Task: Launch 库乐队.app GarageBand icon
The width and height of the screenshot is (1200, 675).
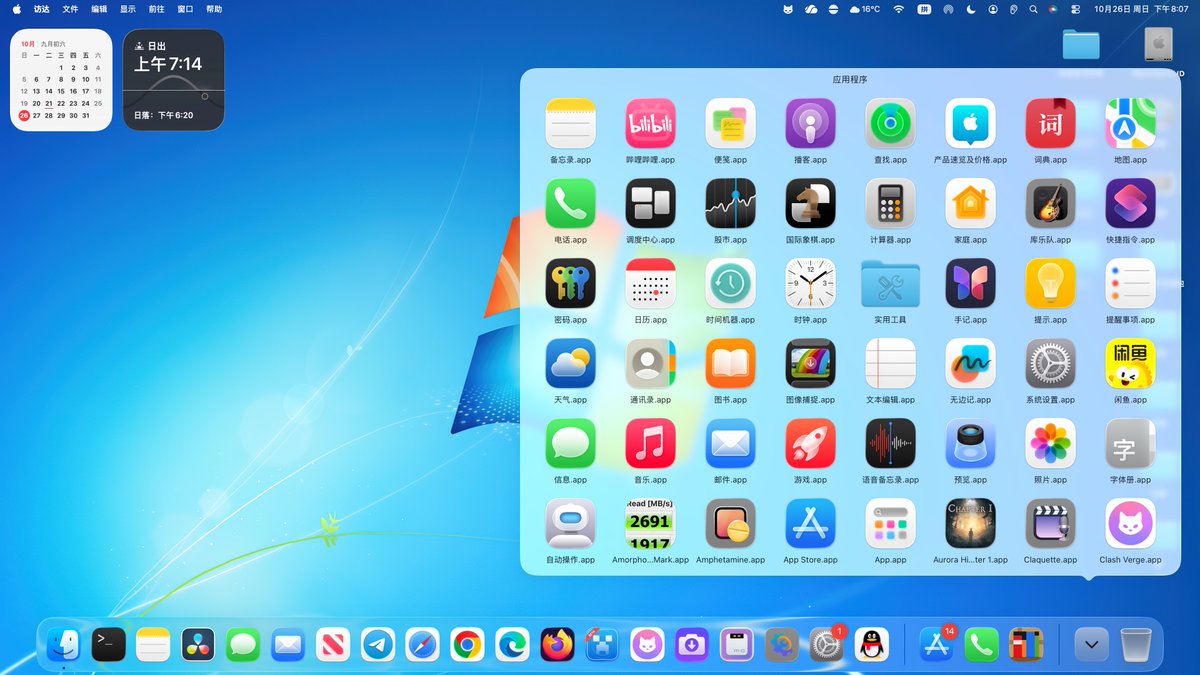Action: [1050, 203]
